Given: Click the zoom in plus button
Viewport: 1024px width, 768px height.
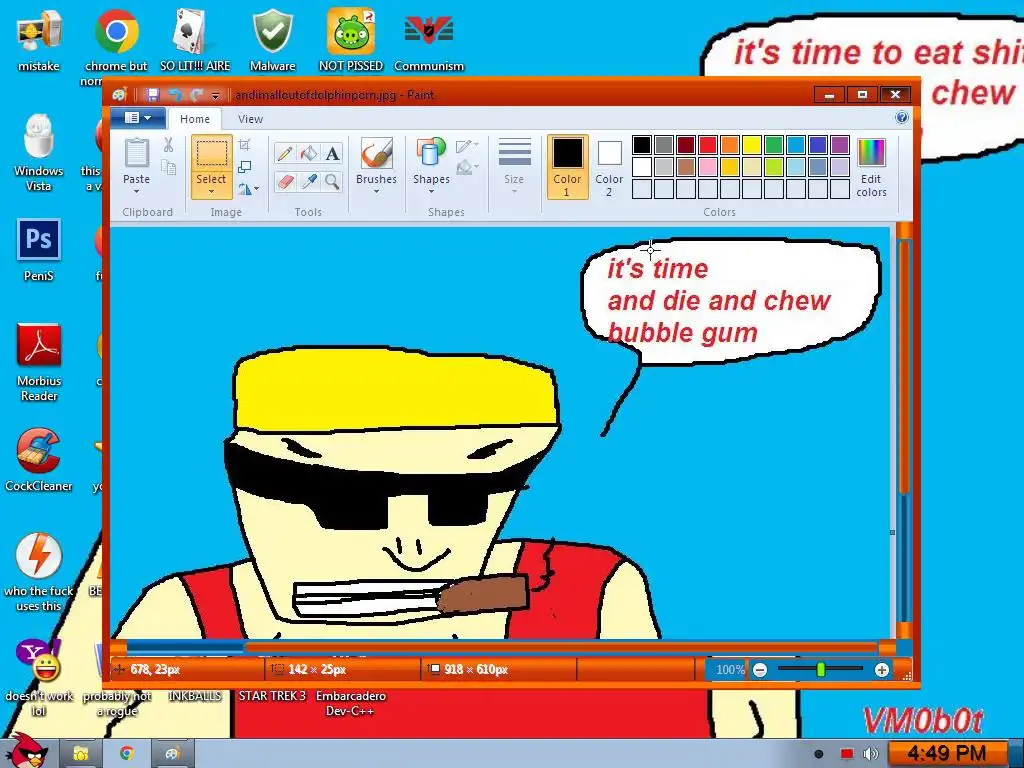Looking at the screenshot, I should pos(882,669).
